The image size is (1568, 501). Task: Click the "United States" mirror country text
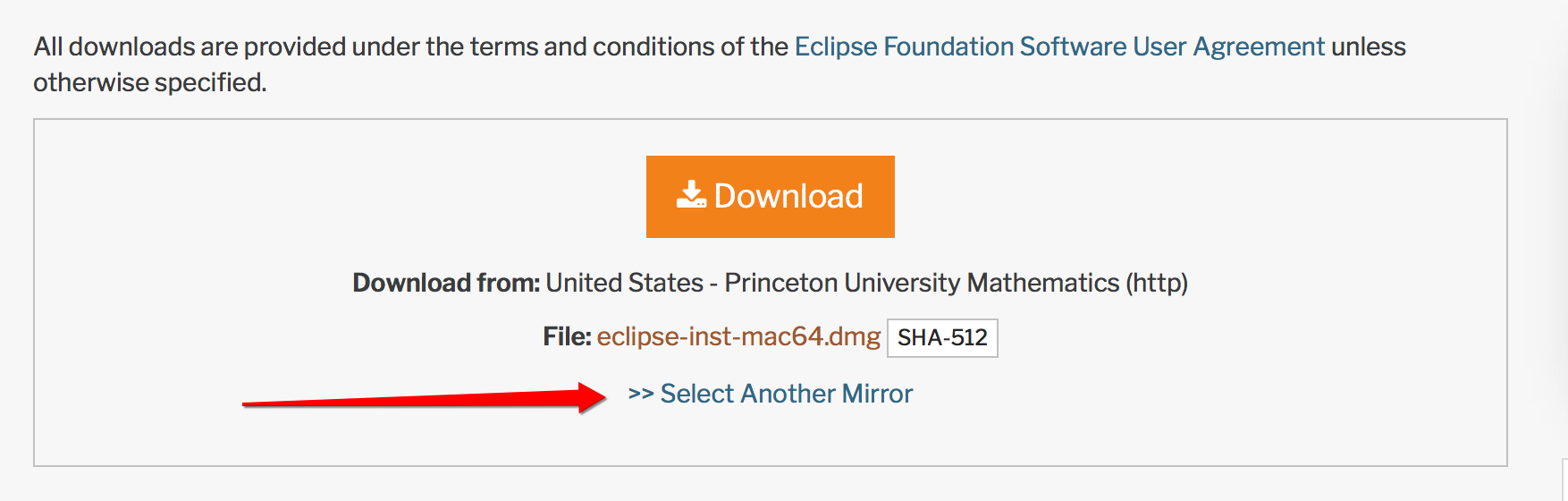[x=624, y=284]
